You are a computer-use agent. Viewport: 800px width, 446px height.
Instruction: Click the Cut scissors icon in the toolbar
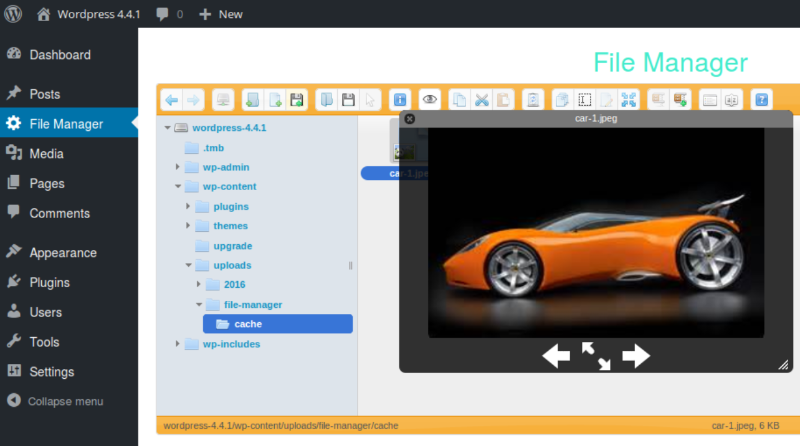click(481, 99)
